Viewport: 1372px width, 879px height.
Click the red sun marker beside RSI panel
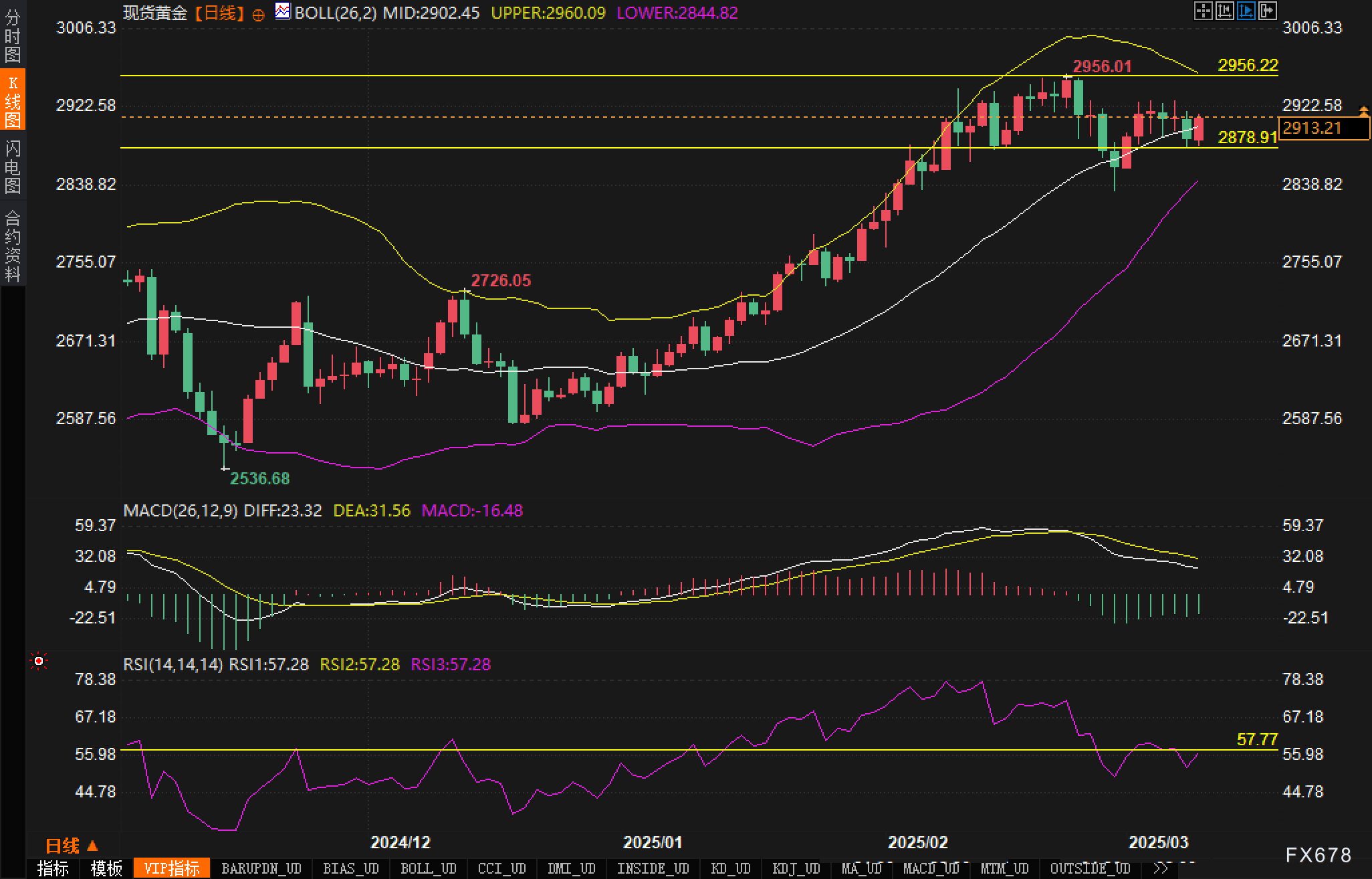click(39, 662)
